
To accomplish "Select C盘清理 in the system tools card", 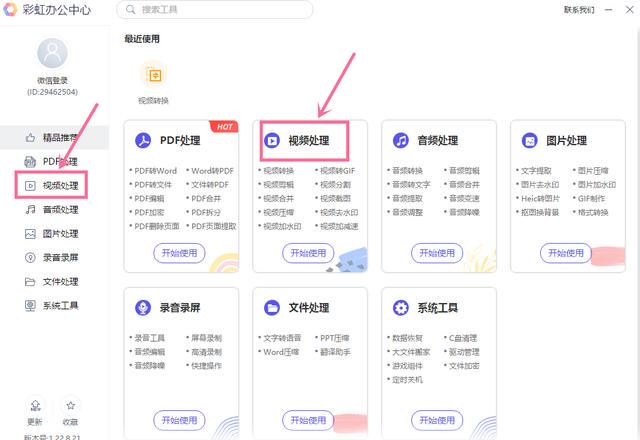I will [463, 338].
